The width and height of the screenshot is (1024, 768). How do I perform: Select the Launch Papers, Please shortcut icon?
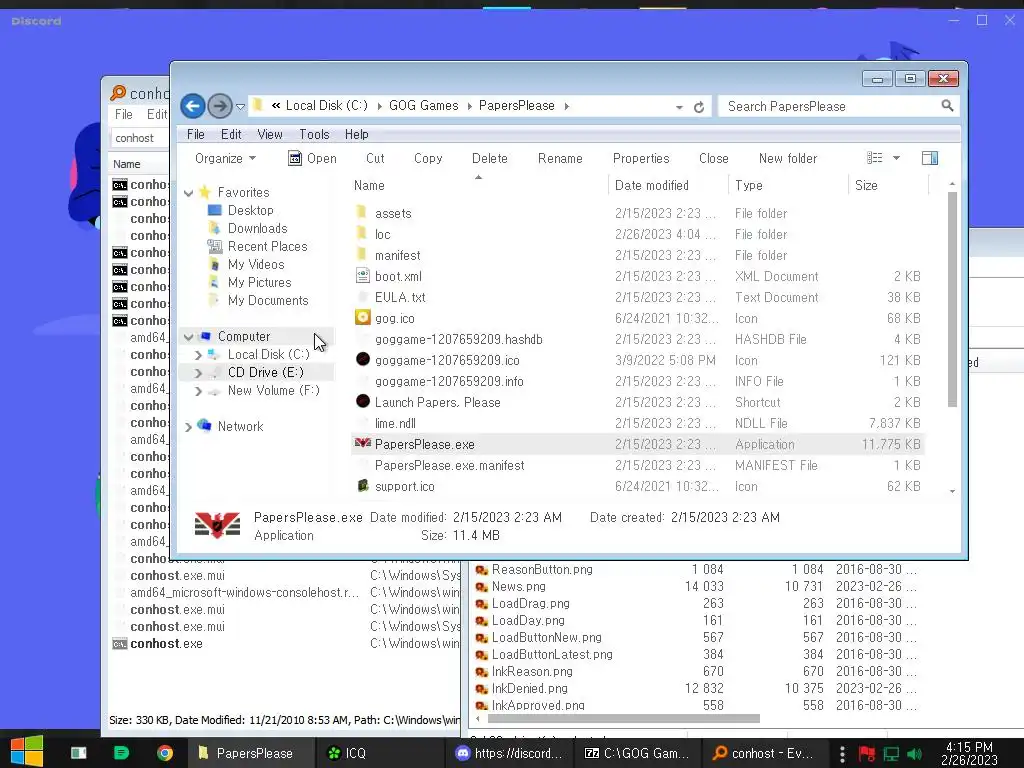(362, 401)
